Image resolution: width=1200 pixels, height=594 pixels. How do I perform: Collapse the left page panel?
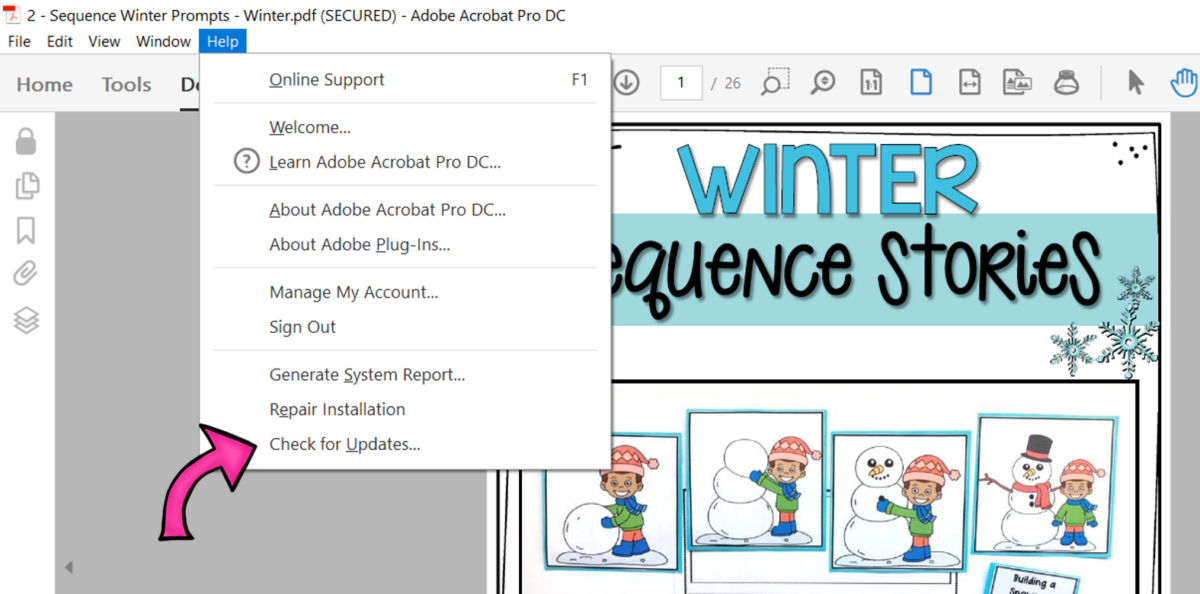click(68, 566)
